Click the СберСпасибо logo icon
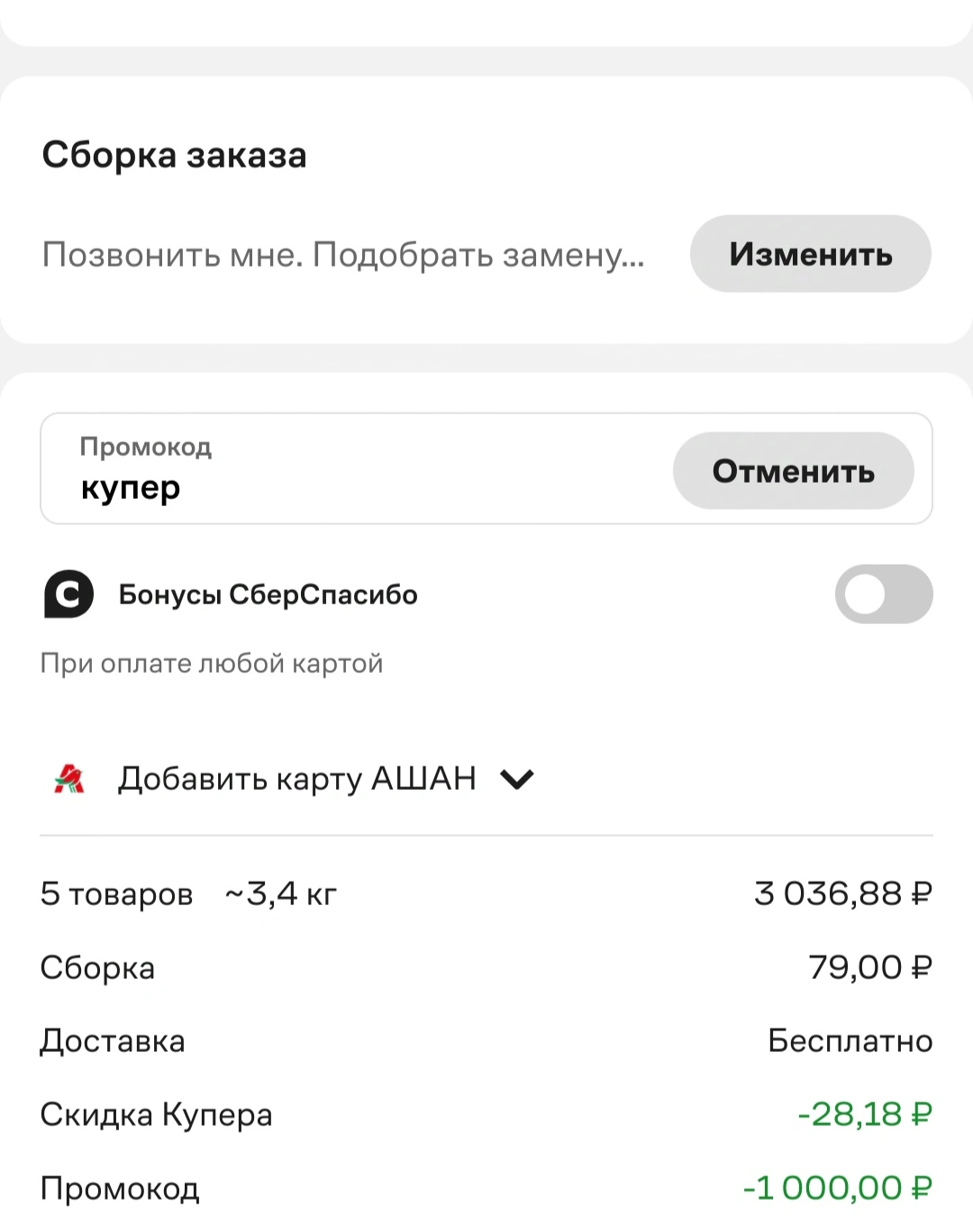 (68, 594)
